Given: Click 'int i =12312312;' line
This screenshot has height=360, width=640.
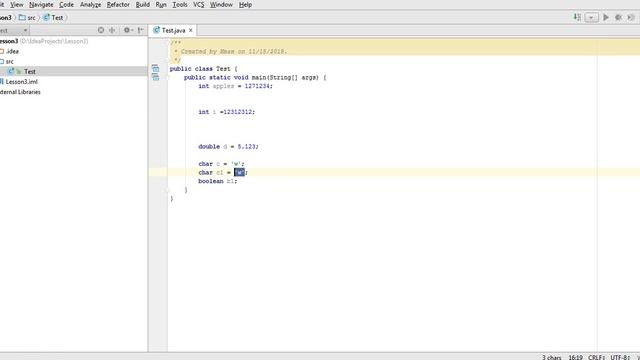Looking at the screenshot, I should pyautogui.click(x=227, y=112).
